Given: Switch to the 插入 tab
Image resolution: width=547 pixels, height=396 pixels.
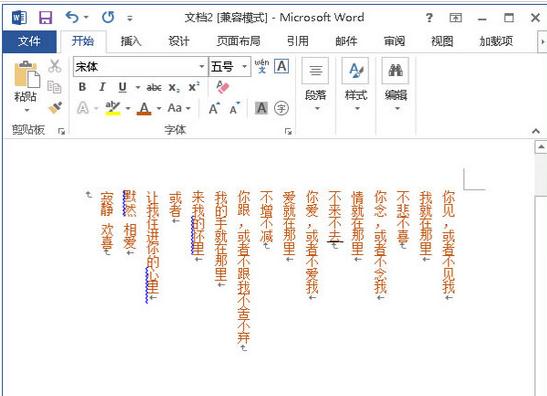Looking at the screenshot, I should click(131, 42).
